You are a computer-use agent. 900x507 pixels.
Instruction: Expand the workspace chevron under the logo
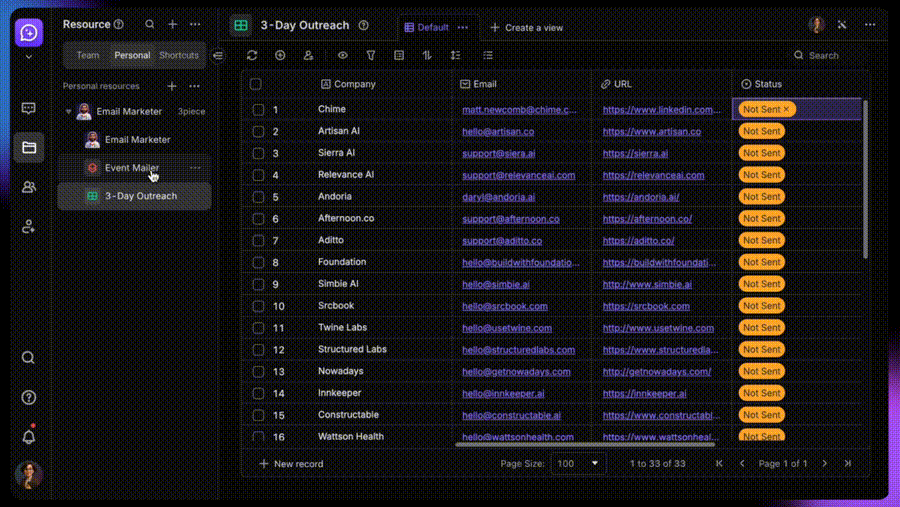click(x=29, y=57)
